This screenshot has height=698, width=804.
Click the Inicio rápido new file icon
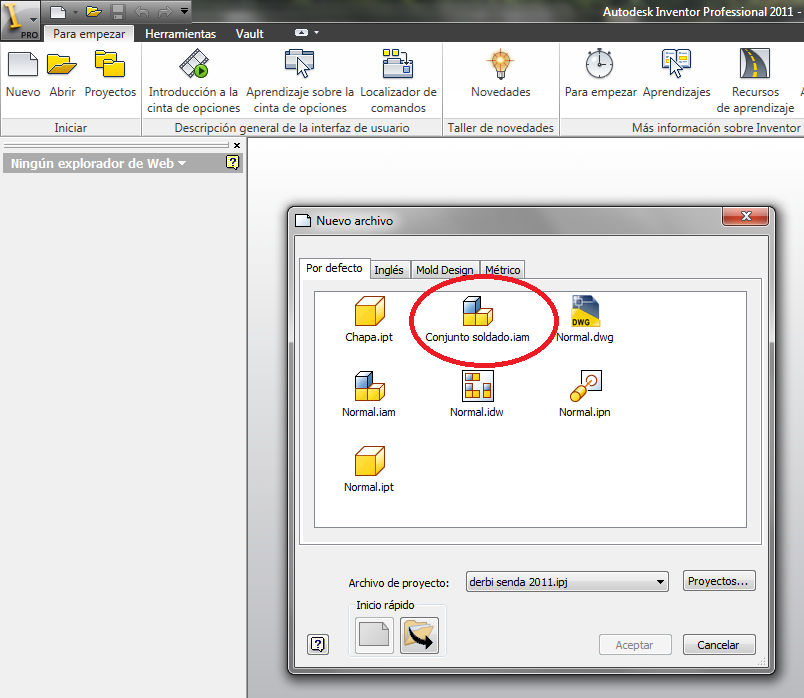pos(374,635)
